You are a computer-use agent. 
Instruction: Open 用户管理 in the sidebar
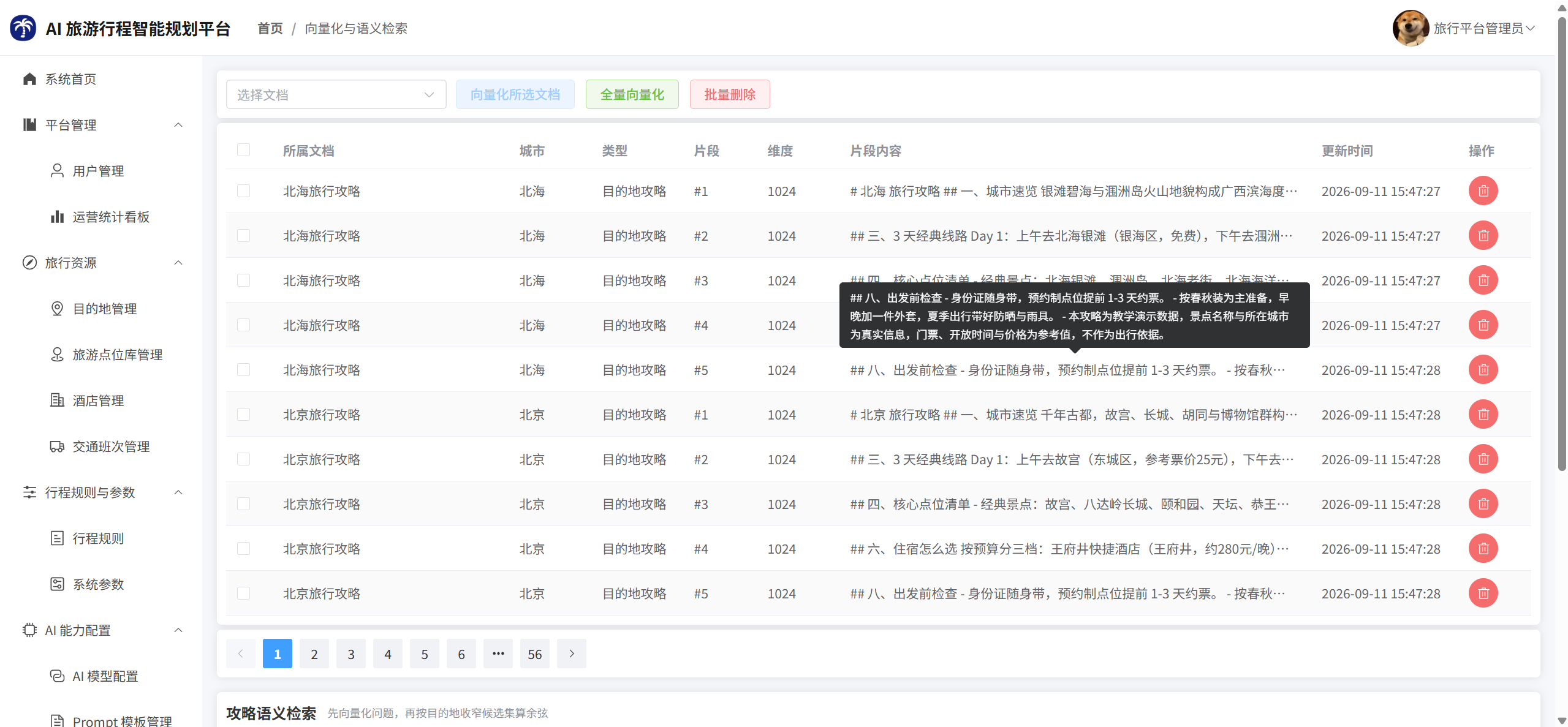101,171
